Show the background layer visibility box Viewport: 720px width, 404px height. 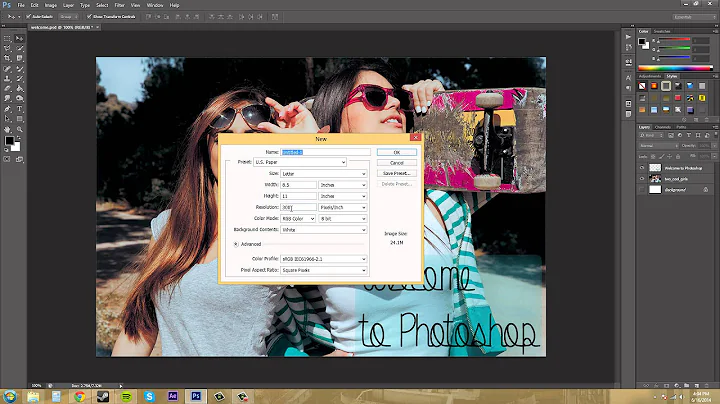pyautogui.click(x=642, y=190)
